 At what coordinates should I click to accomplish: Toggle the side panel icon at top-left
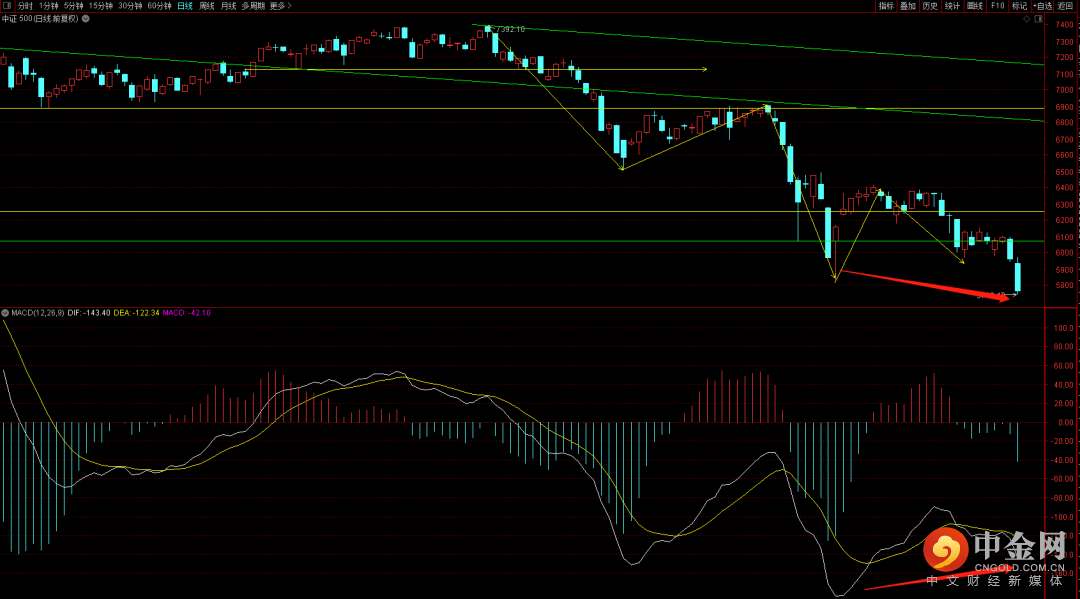(7, 6)
